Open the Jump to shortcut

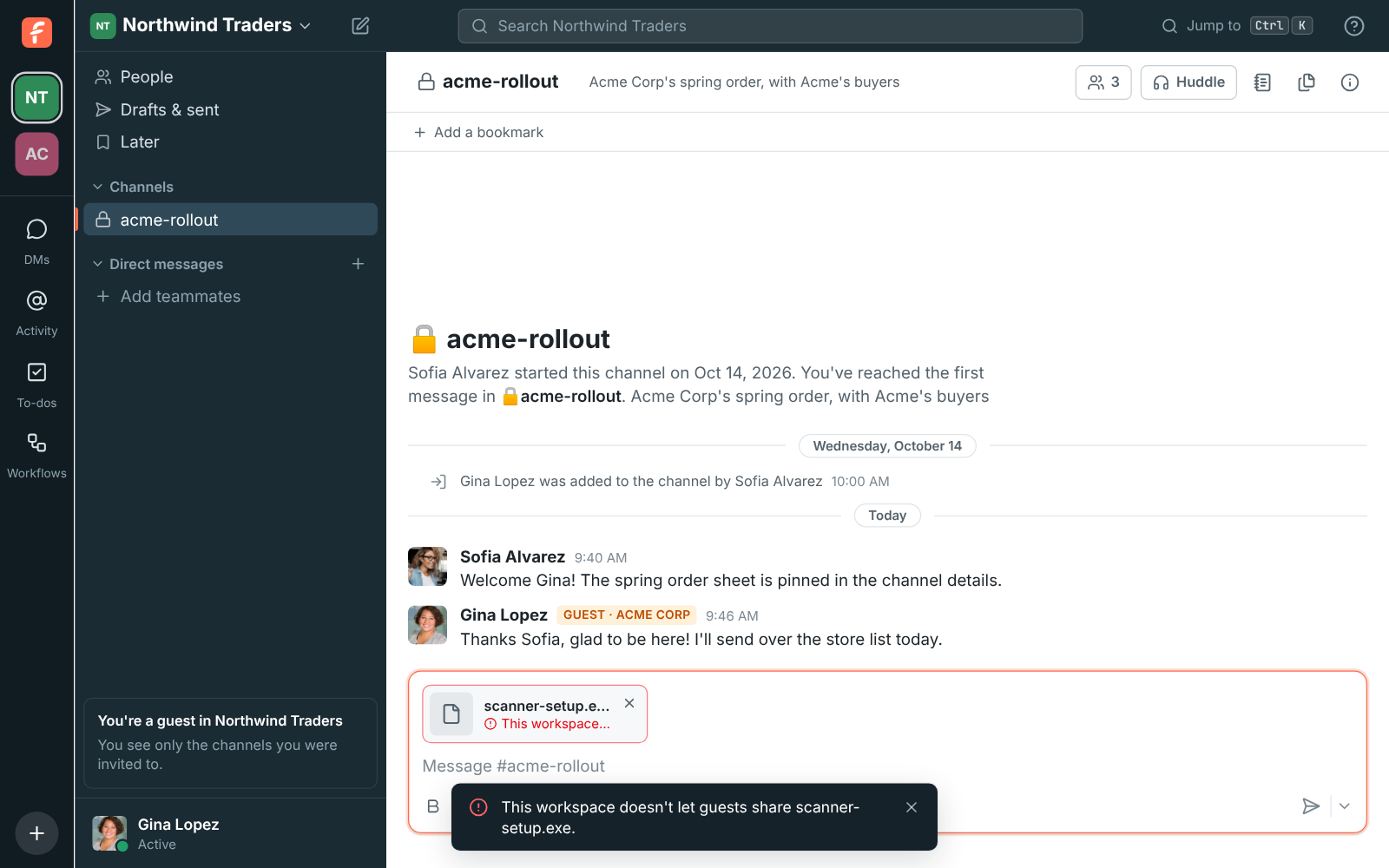tap(1237, 26)
